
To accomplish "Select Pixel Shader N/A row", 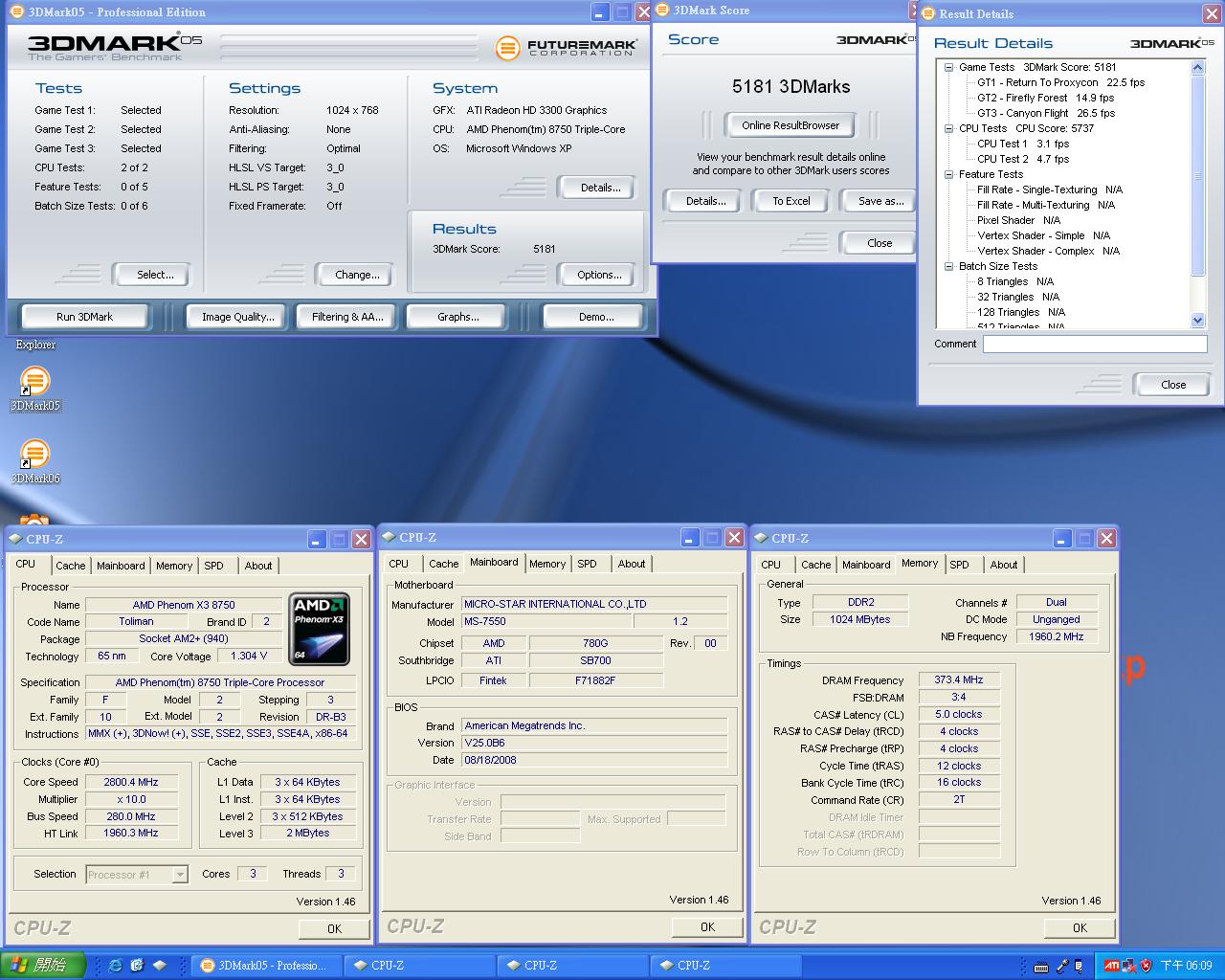I will pos(1018,220).
